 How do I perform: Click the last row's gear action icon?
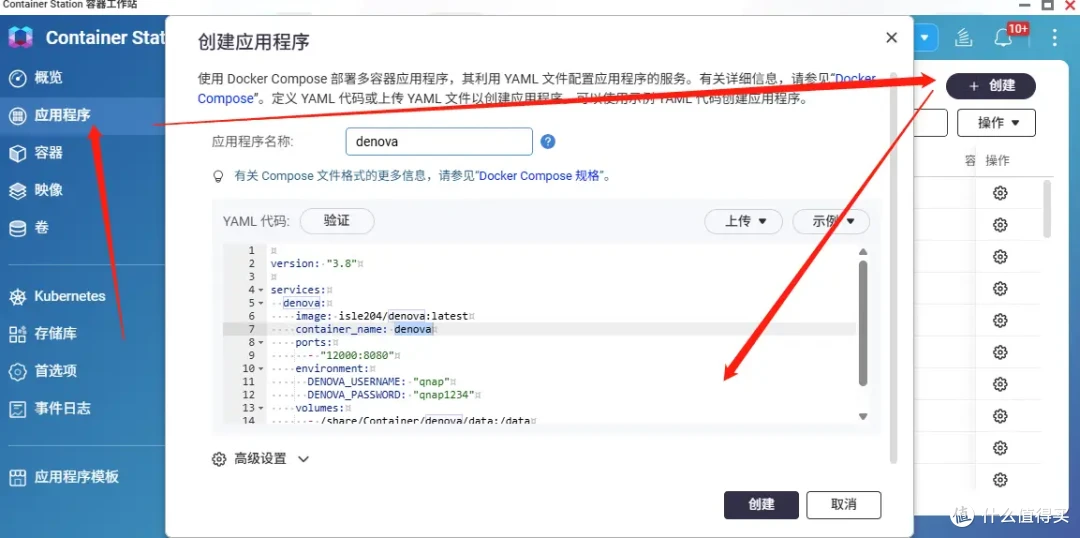coord(1000,480)
